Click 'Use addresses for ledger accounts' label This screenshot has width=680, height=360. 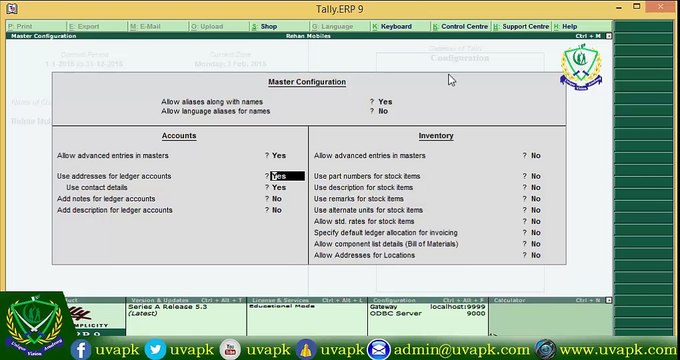coord(114,177)
